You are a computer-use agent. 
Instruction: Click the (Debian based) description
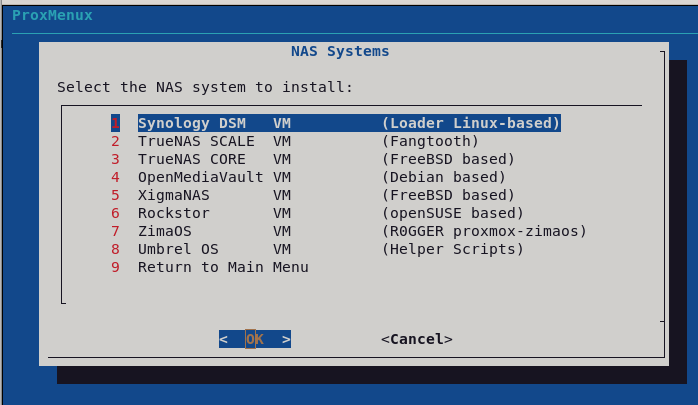pyautogui.click(x=443, y=177)
